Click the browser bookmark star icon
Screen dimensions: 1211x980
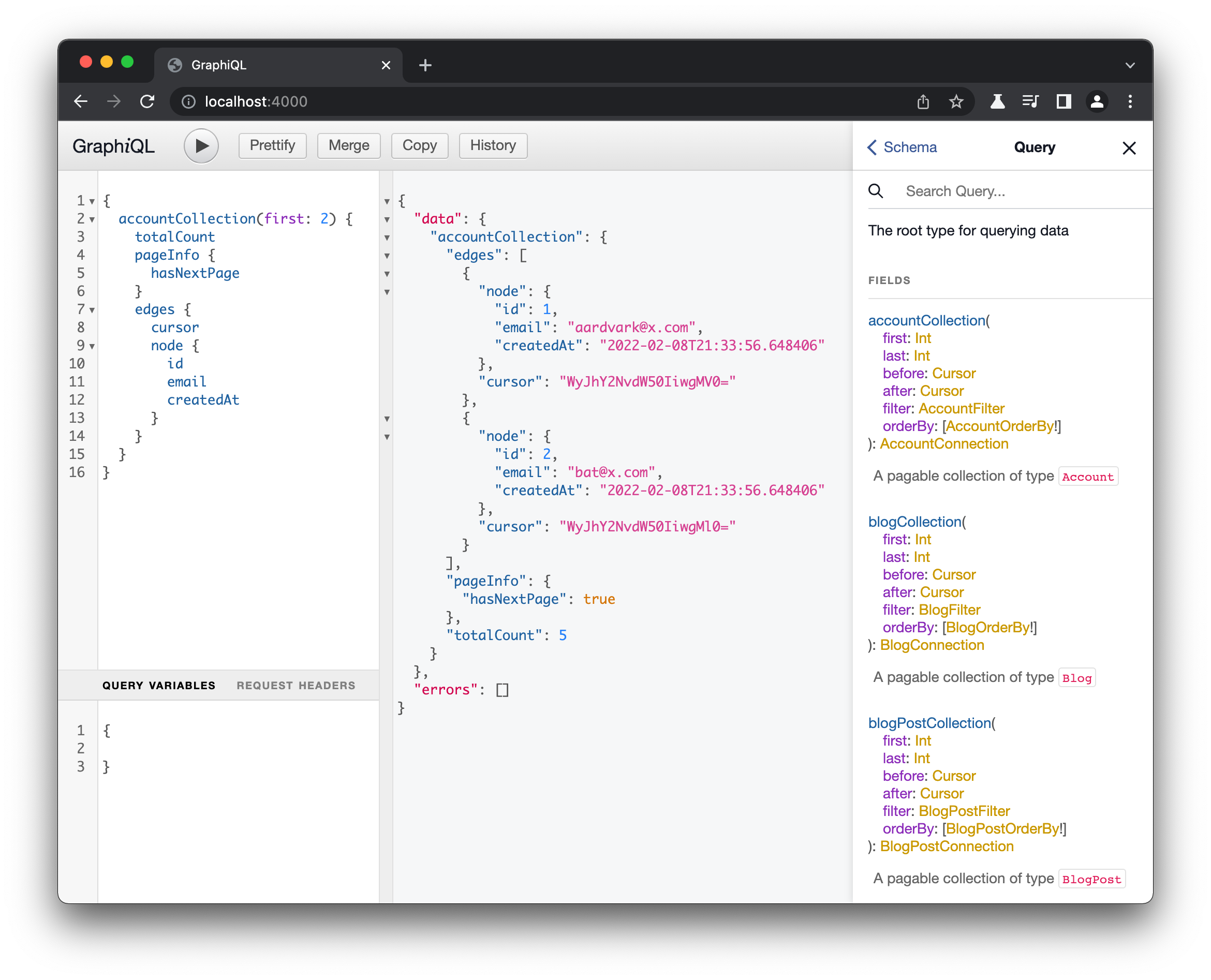click(955, 100)
